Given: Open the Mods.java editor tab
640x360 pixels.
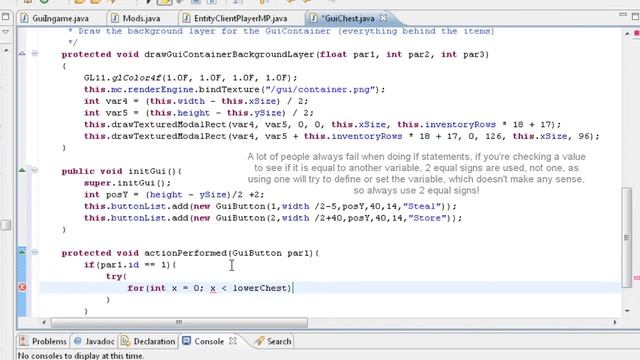Looking at the screenshot, I should coord(136,18).
